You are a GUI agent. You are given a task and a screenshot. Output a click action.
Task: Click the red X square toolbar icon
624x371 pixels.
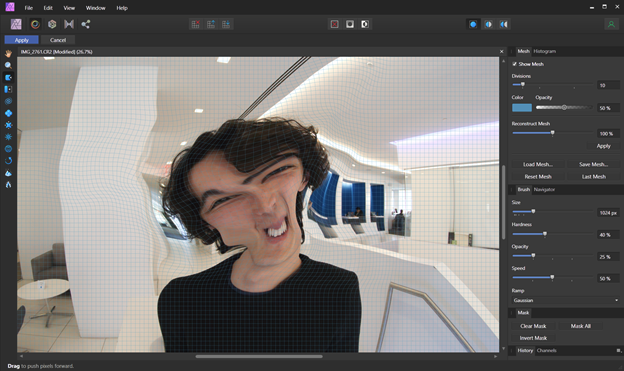tap(335, 24)
